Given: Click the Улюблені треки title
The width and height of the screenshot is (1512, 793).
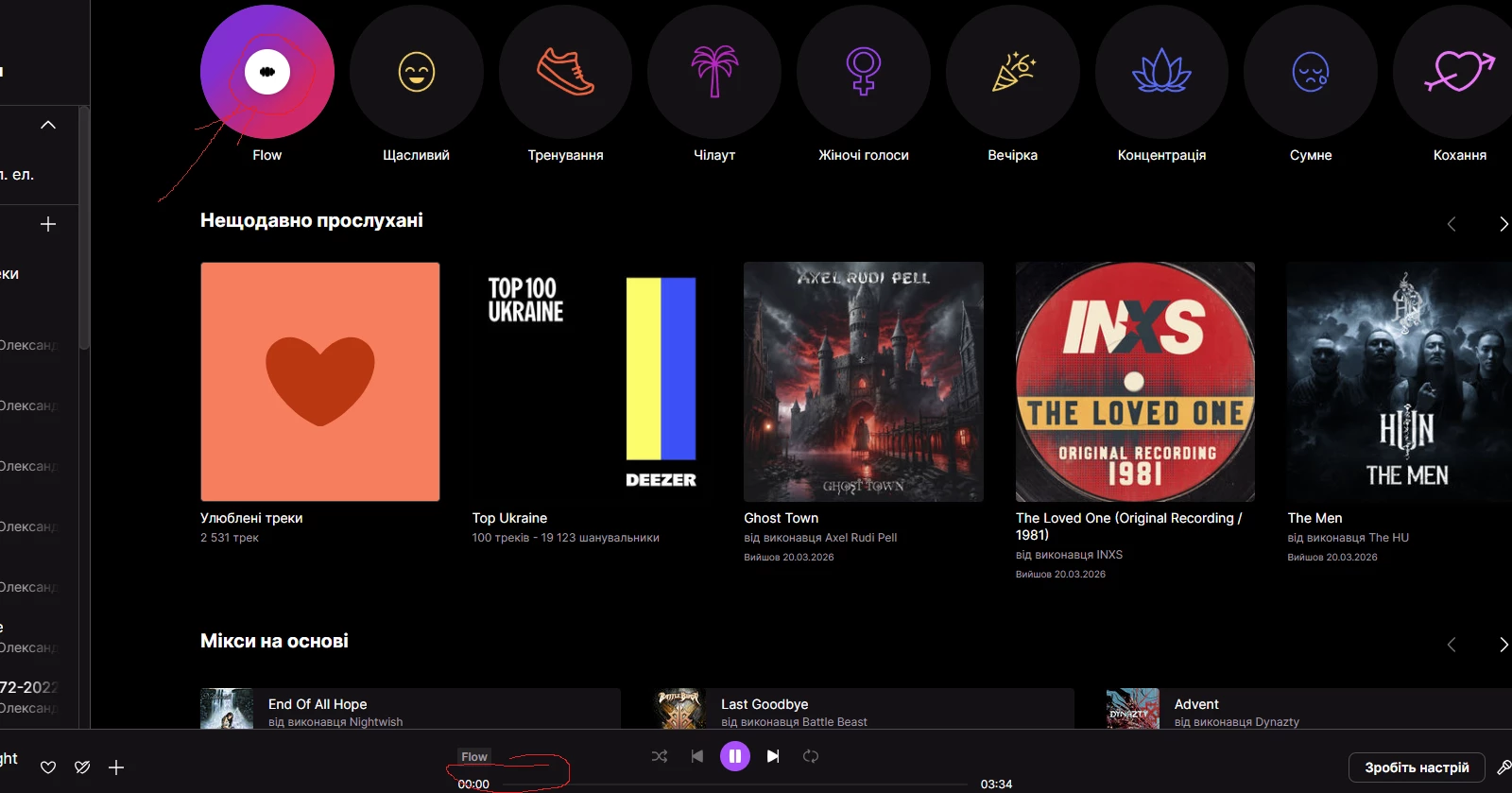Looking at the screenshot, I should [x=251, y=518].
